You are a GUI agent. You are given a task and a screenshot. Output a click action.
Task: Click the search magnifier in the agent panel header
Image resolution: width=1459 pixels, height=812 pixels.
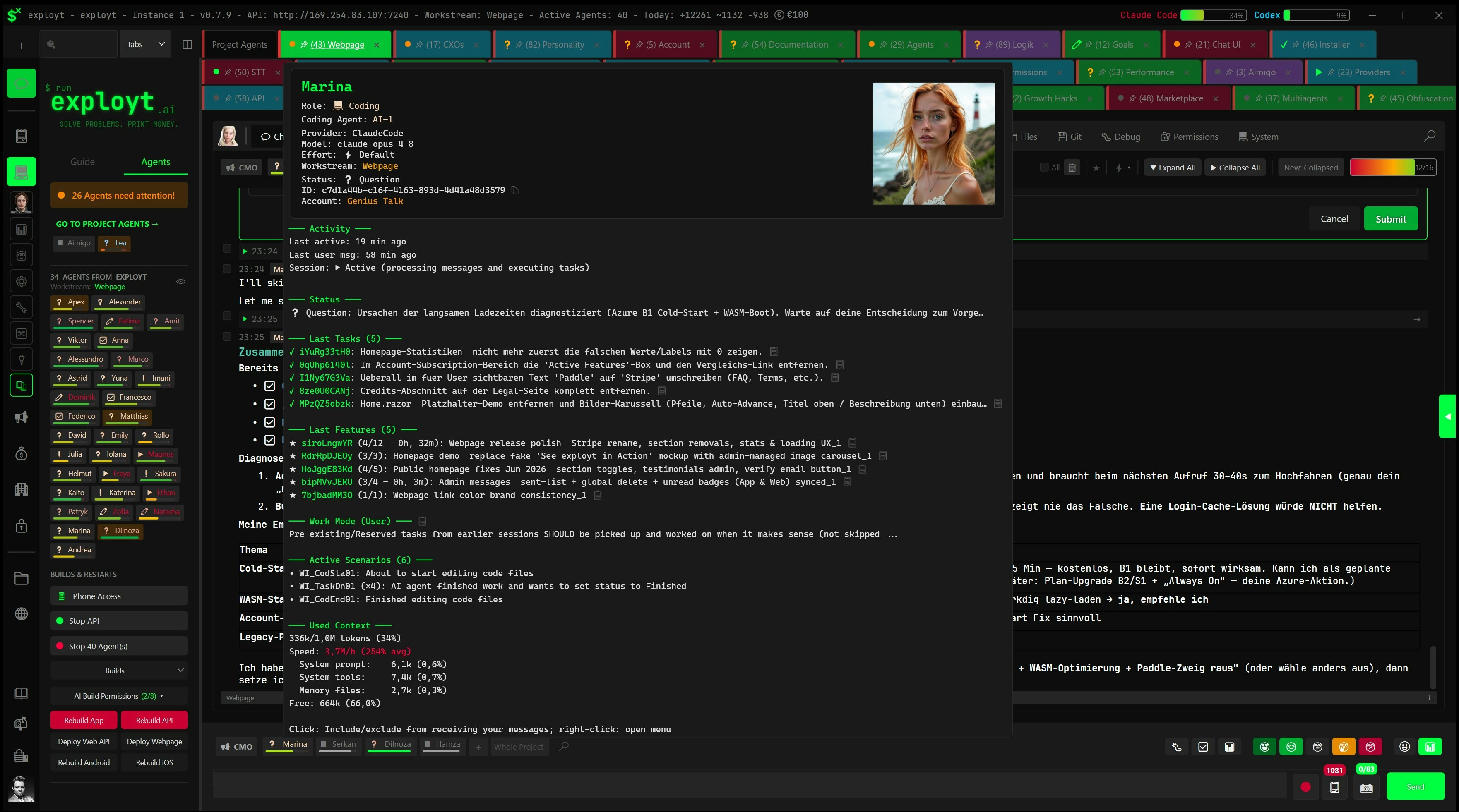pyautogui.click(x=1430, y=137)
